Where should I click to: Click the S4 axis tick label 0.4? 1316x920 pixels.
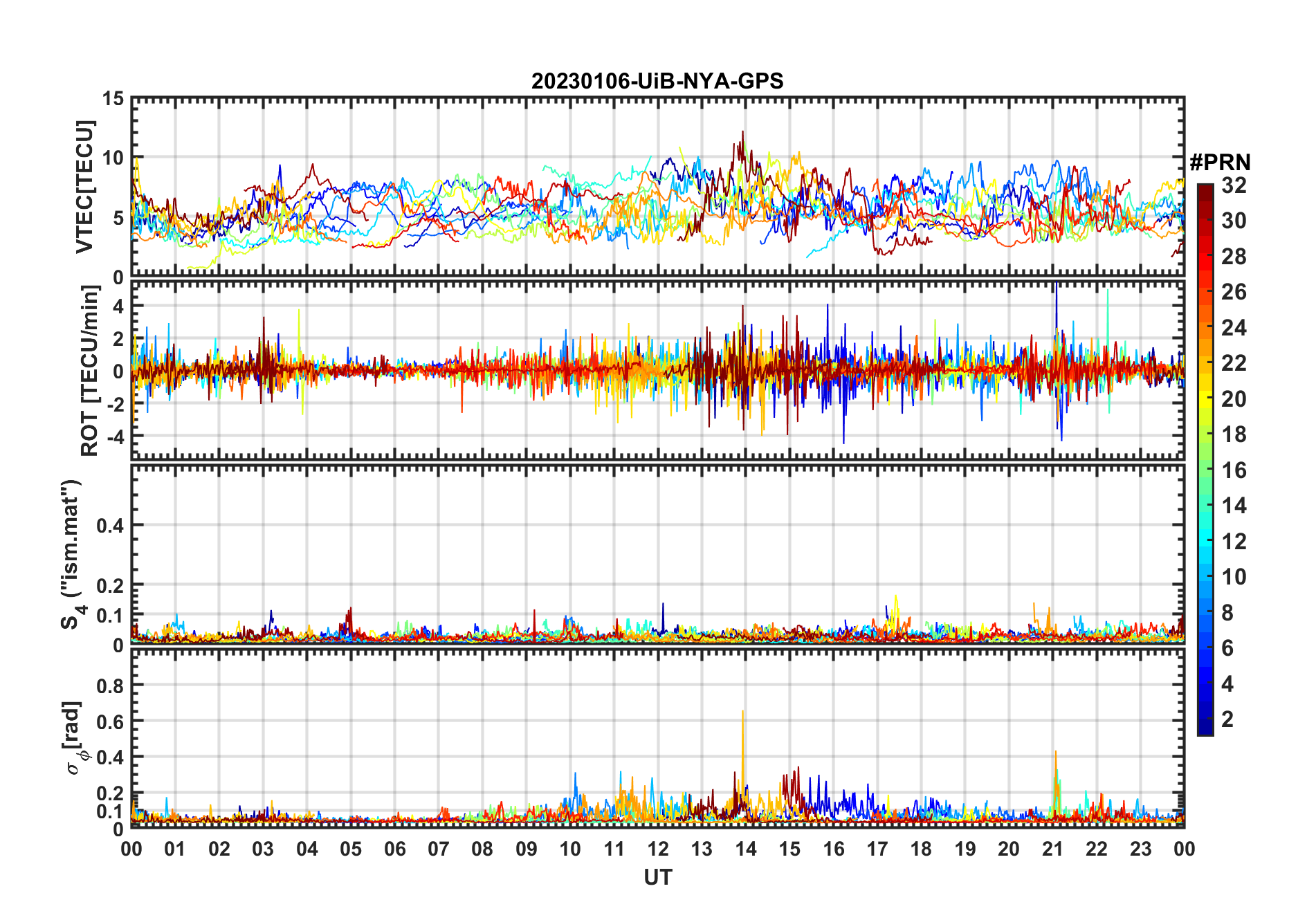[x=110, y=525]
